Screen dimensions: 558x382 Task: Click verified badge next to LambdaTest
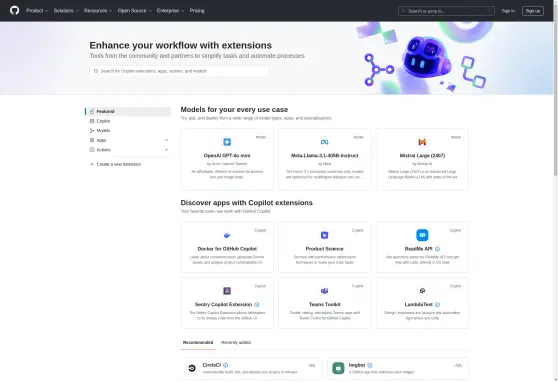point(437,304)
